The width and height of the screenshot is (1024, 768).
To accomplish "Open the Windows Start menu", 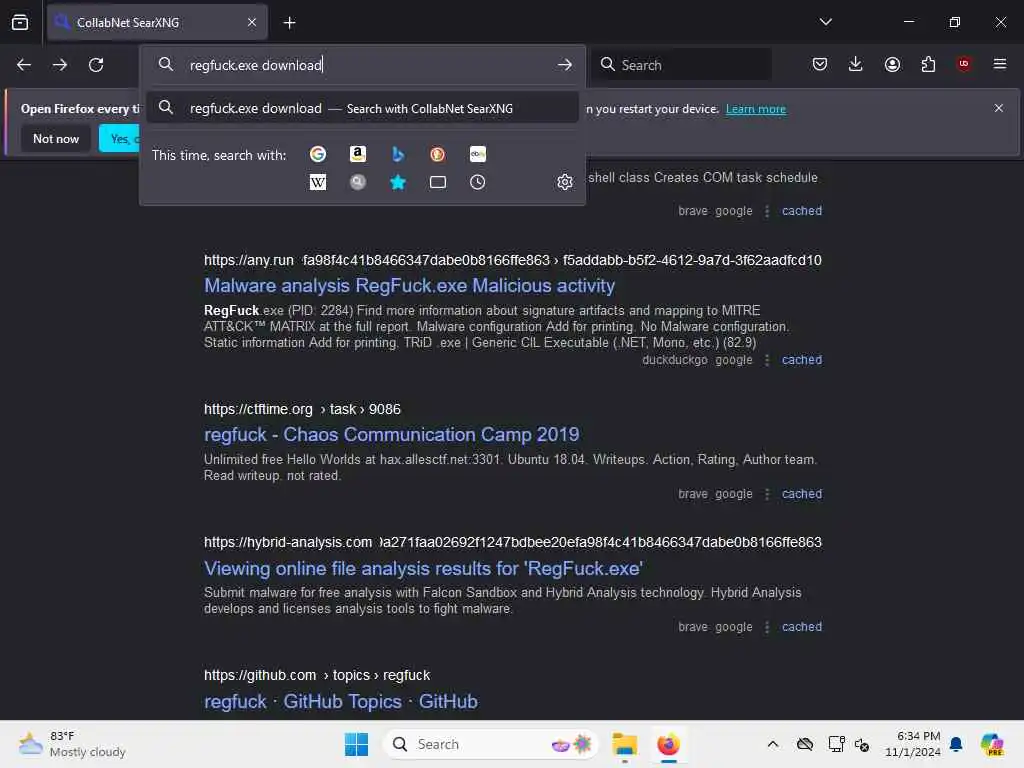I will click(356, 744).
